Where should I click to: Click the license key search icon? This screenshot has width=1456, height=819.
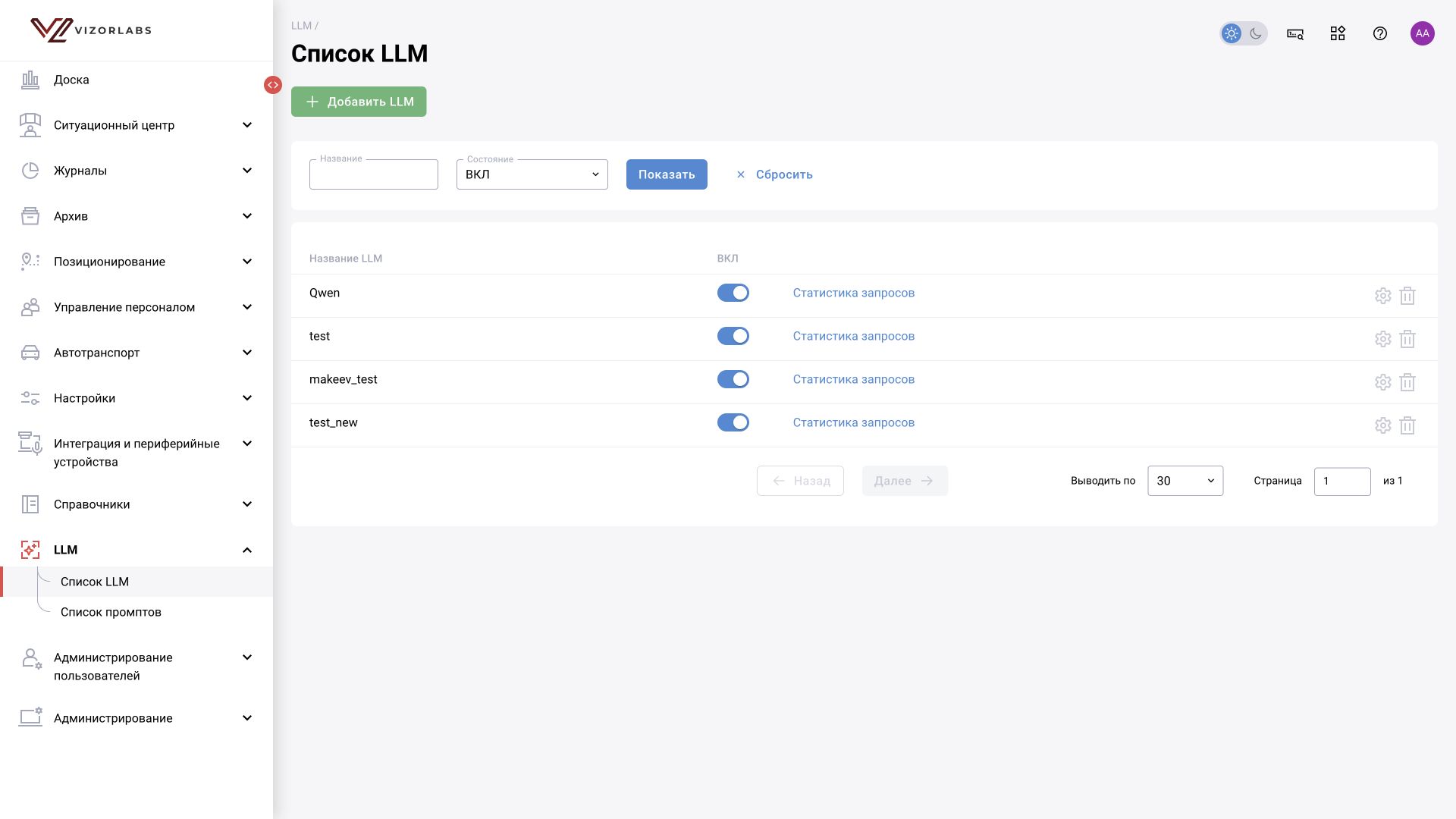pos(1295,33)
